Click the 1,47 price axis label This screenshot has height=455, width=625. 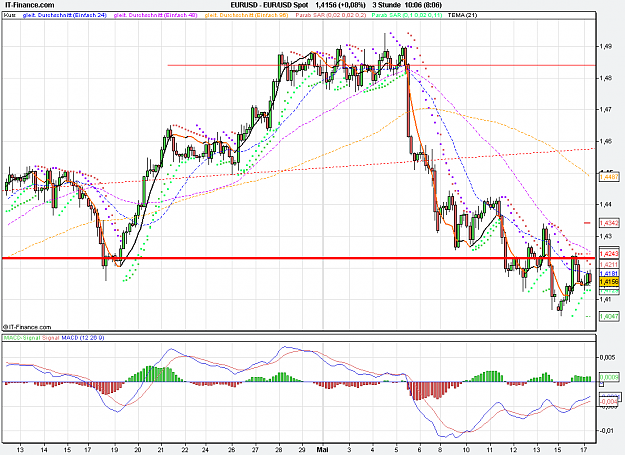[x=606, y=109]
